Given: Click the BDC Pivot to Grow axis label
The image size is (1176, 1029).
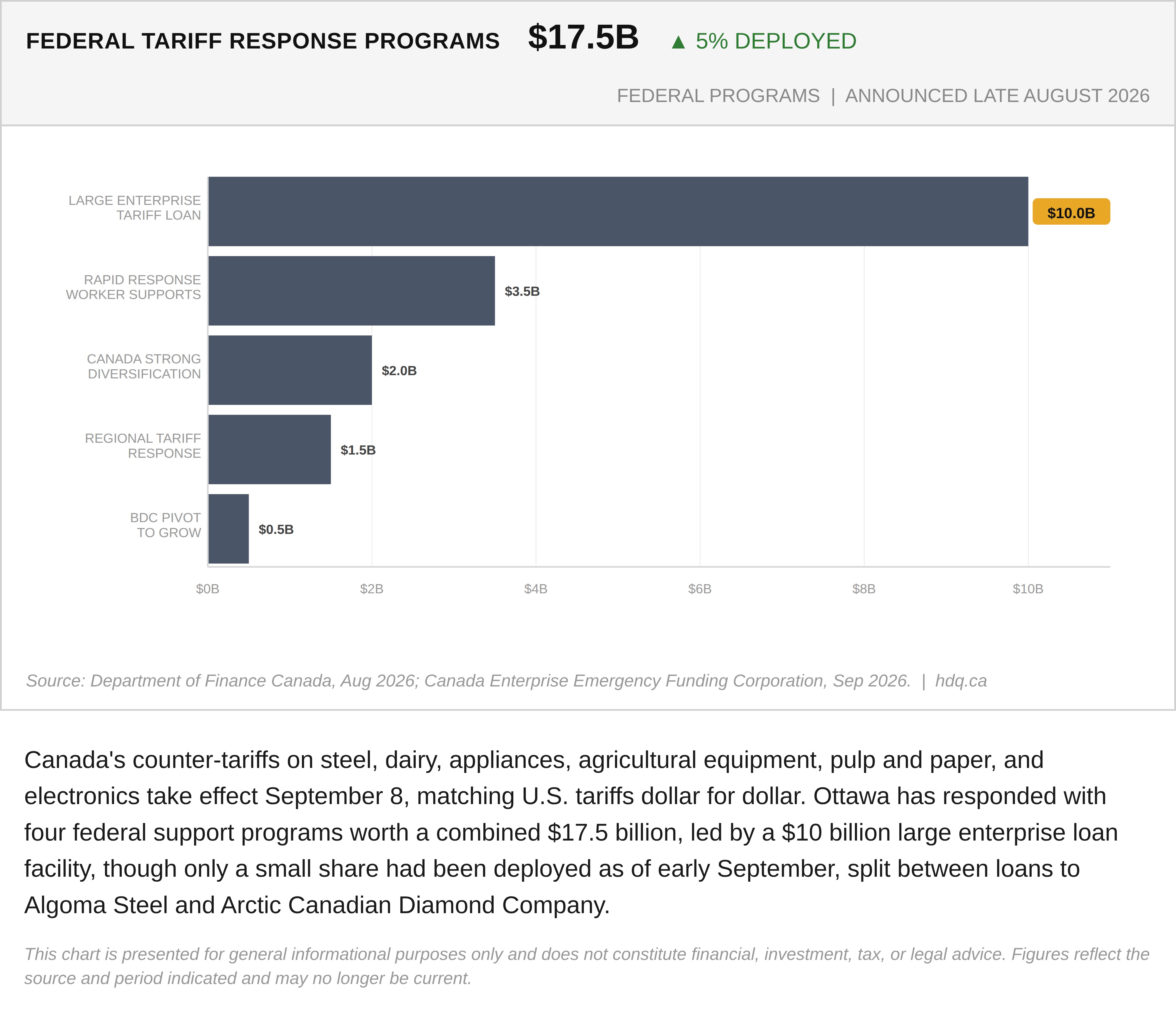Looking at the screenshot, I should point(165,525).
